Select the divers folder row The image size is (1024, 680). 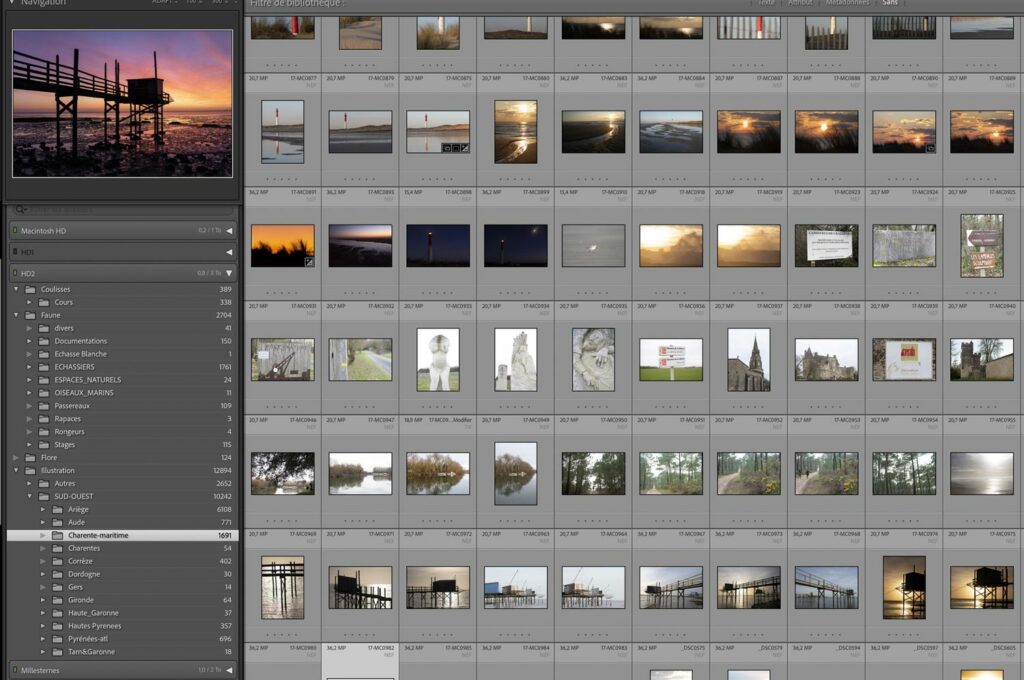coord(123,328)
